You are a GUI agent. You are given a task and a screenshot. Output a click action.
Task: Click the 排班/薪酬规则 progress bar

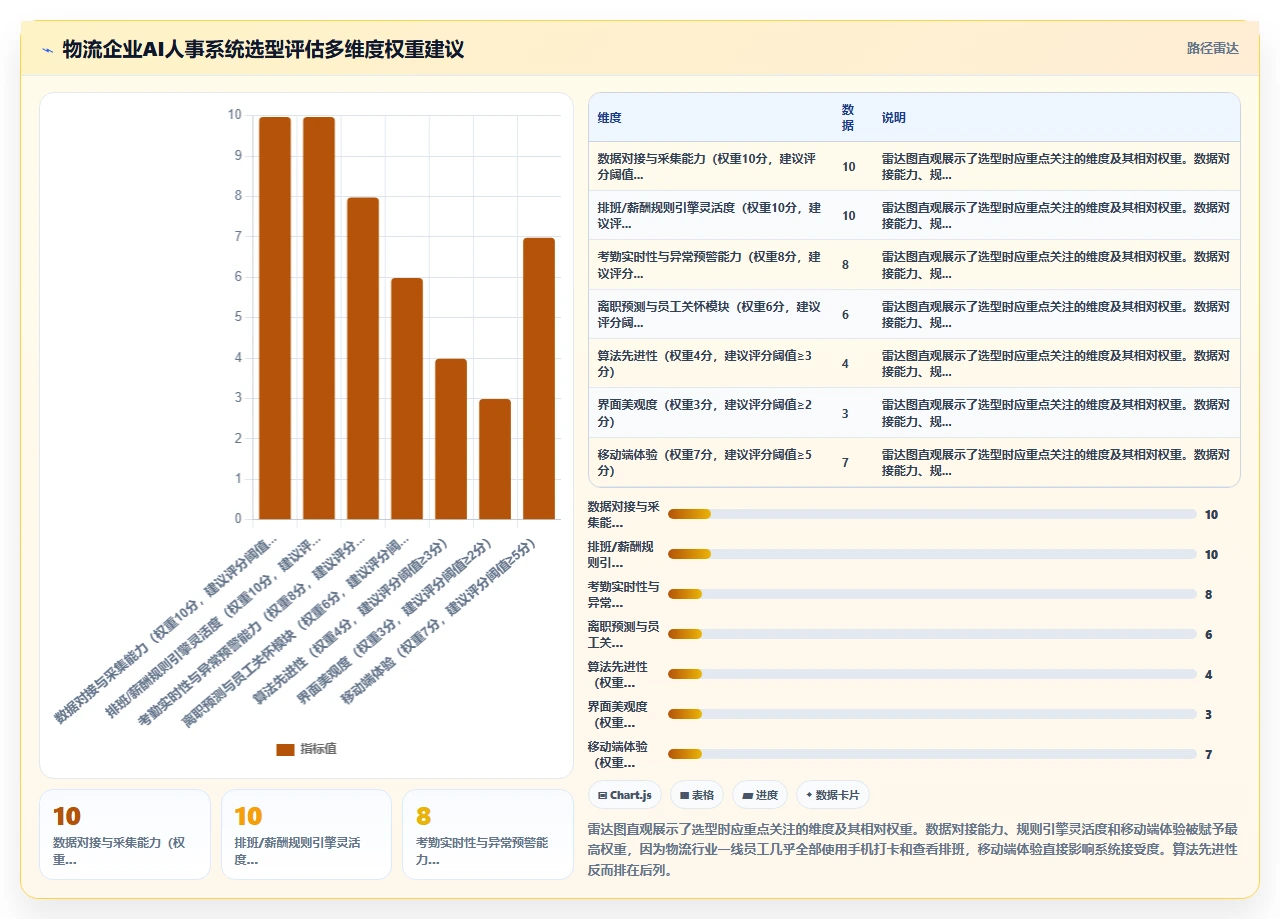click(x=932, y=554)
